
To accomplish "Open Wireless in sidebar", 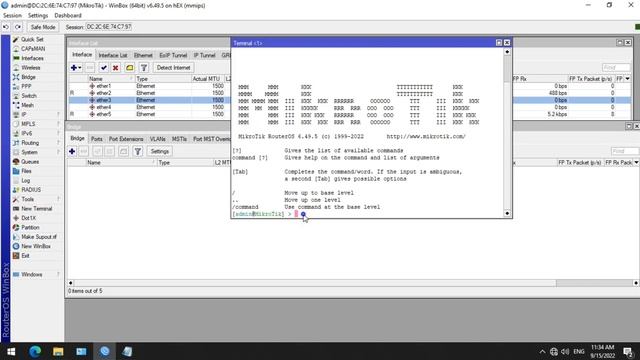I will point(31,68).
